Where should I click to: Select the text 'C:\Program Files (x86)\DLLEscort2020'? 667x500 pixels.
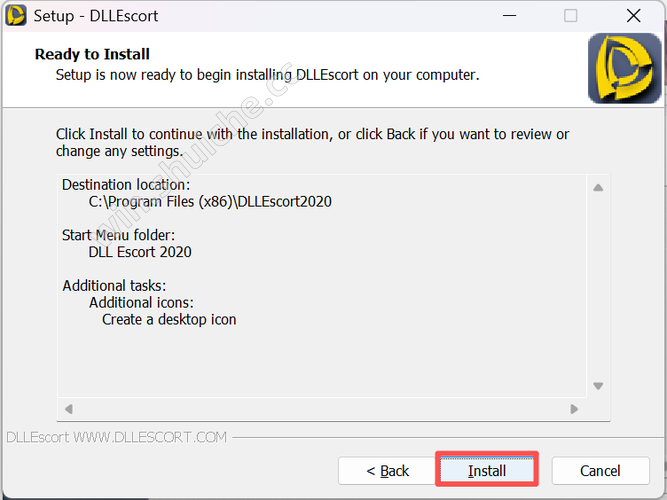click(210, 202)
